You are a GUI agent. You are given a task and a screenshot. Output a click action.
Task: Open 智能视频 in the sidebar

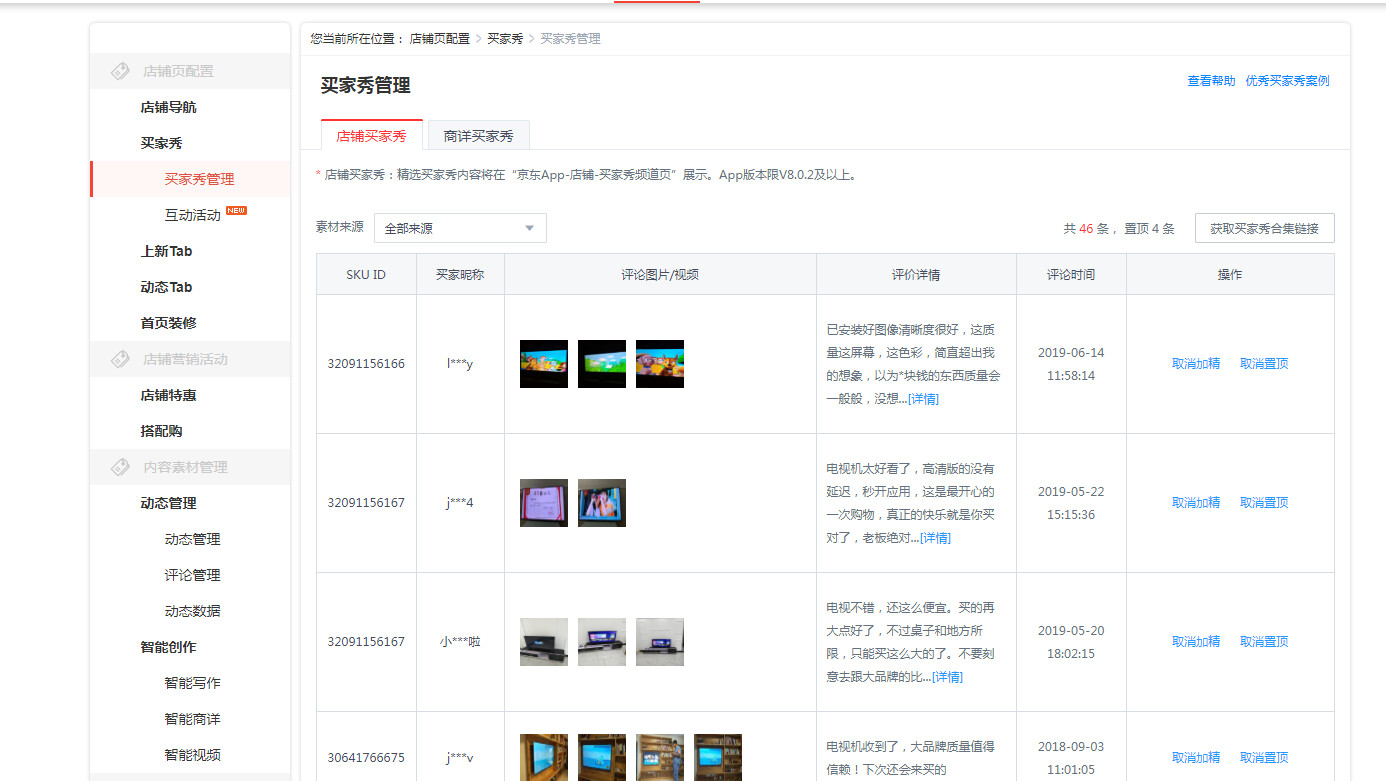tap(192, 755)
